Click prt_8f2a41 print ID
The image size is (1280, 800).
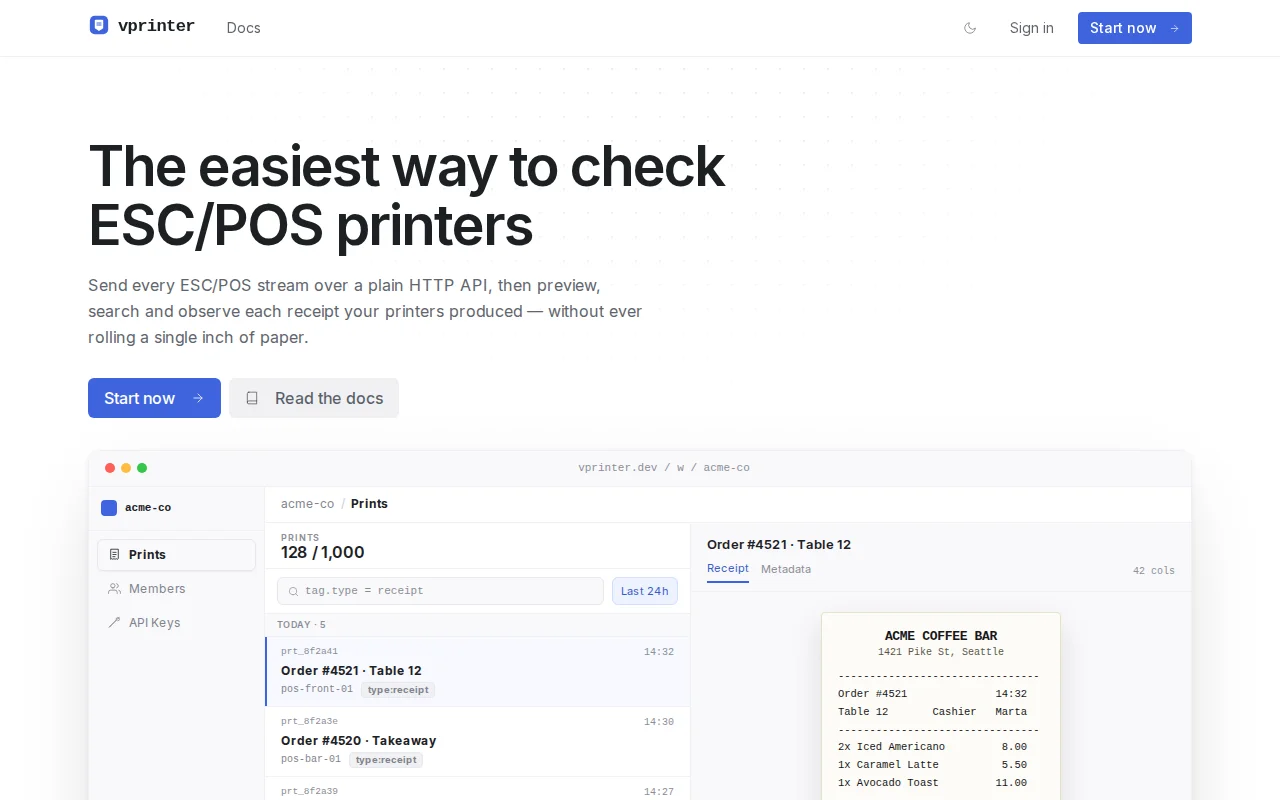point(309,652)
